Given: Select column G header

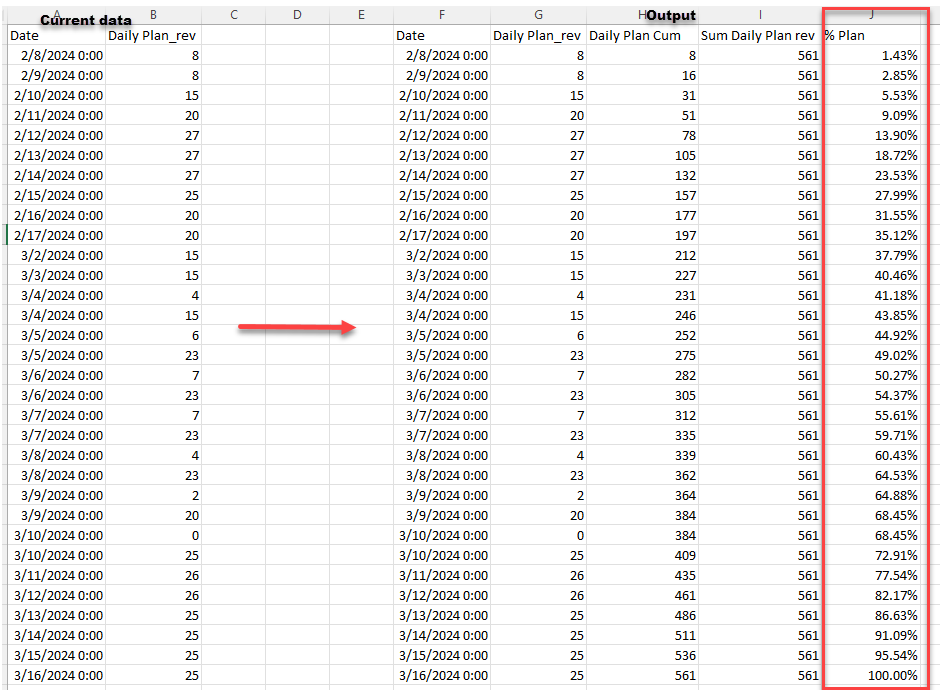Looking at the screenshot, I should (538, 15).
